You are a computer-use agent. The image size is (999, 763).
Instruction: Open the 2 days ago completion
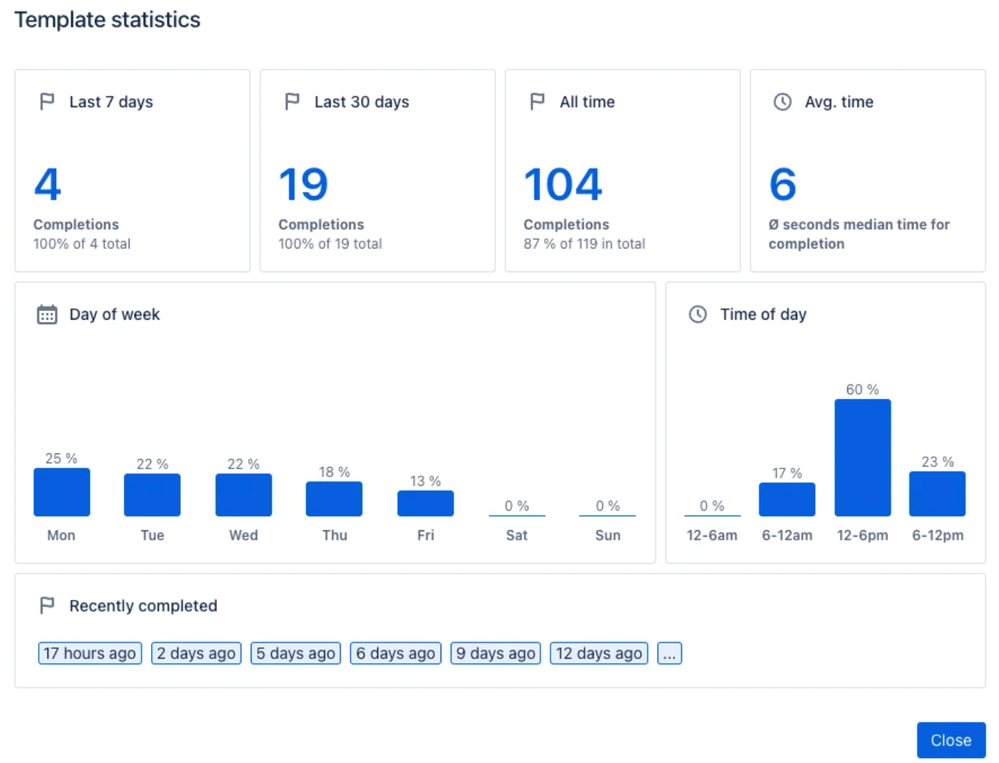click(x=196, y=653)
